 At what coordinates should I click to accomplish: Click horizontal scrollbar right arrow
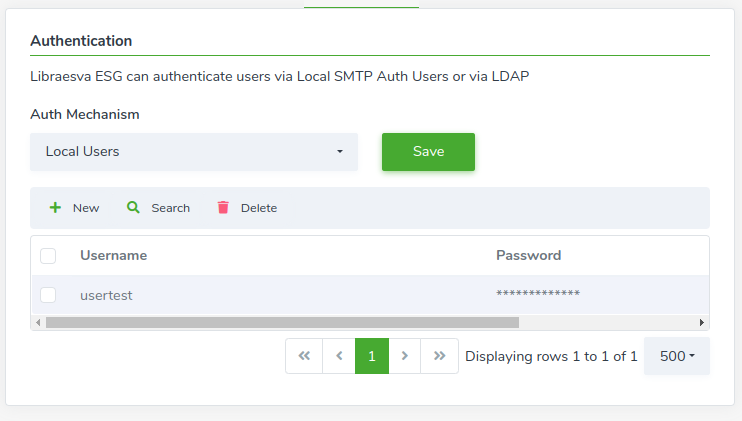(x=702, y=323)
